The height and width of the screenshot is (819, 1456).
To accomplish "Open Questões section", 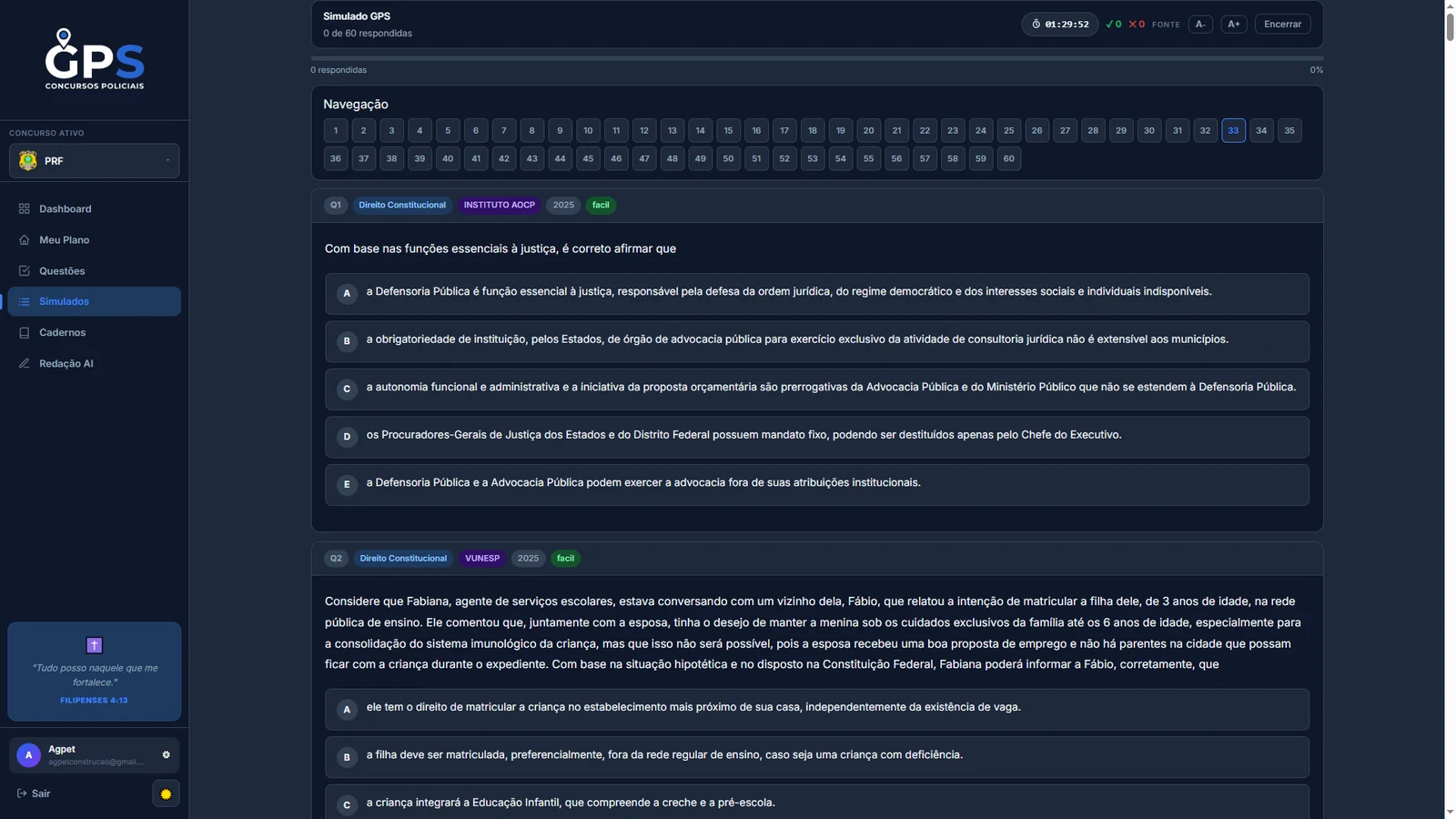I will coord(94,270).
